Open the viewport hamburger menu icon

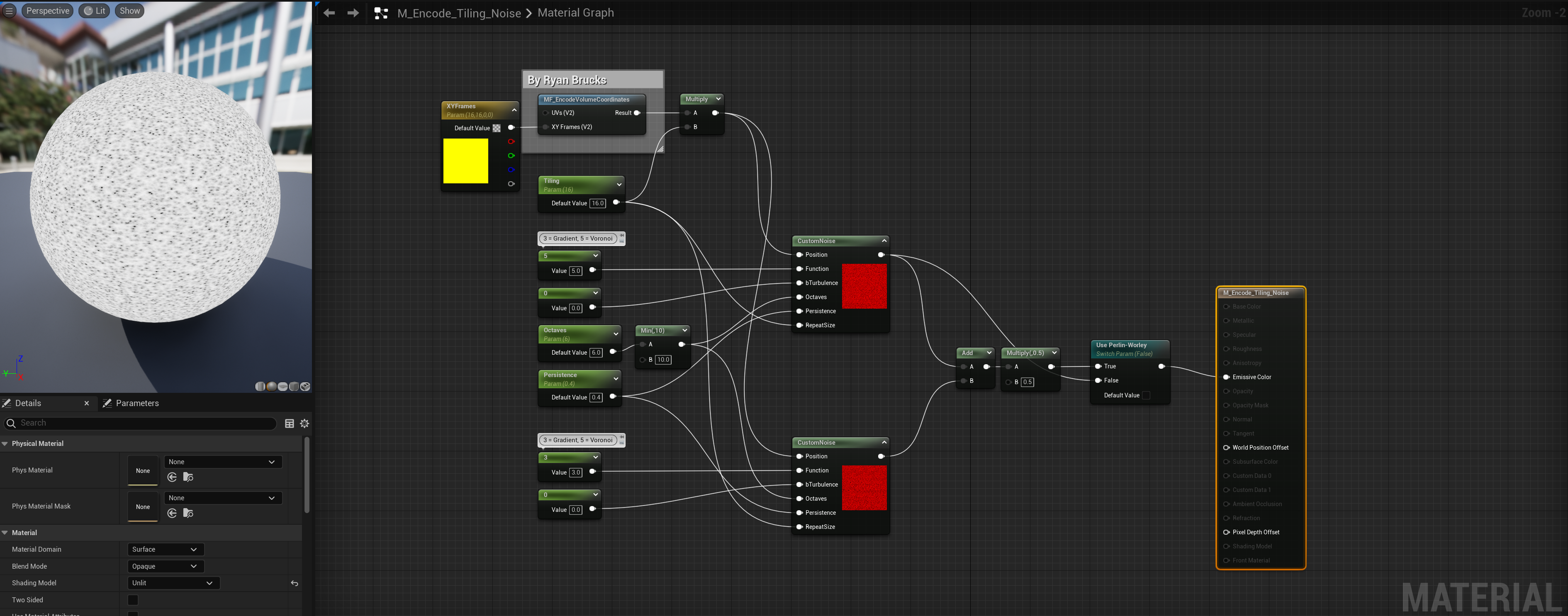coord(9,11)
